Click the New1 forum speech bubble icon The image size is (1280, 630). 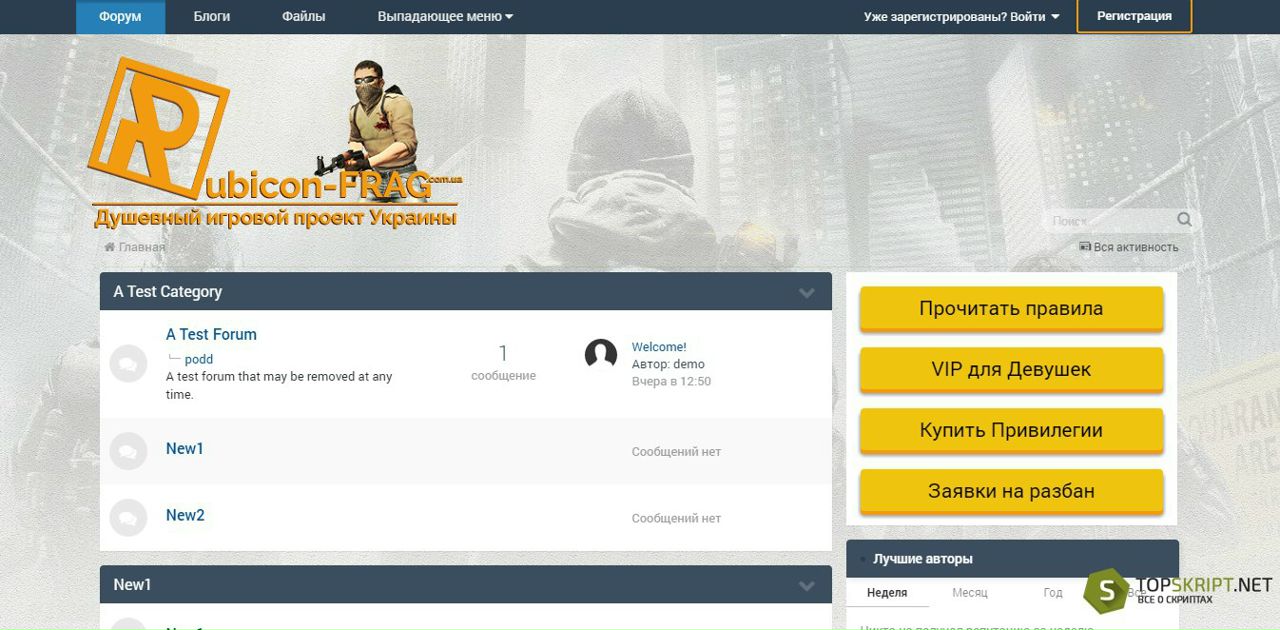coord(128,451)
